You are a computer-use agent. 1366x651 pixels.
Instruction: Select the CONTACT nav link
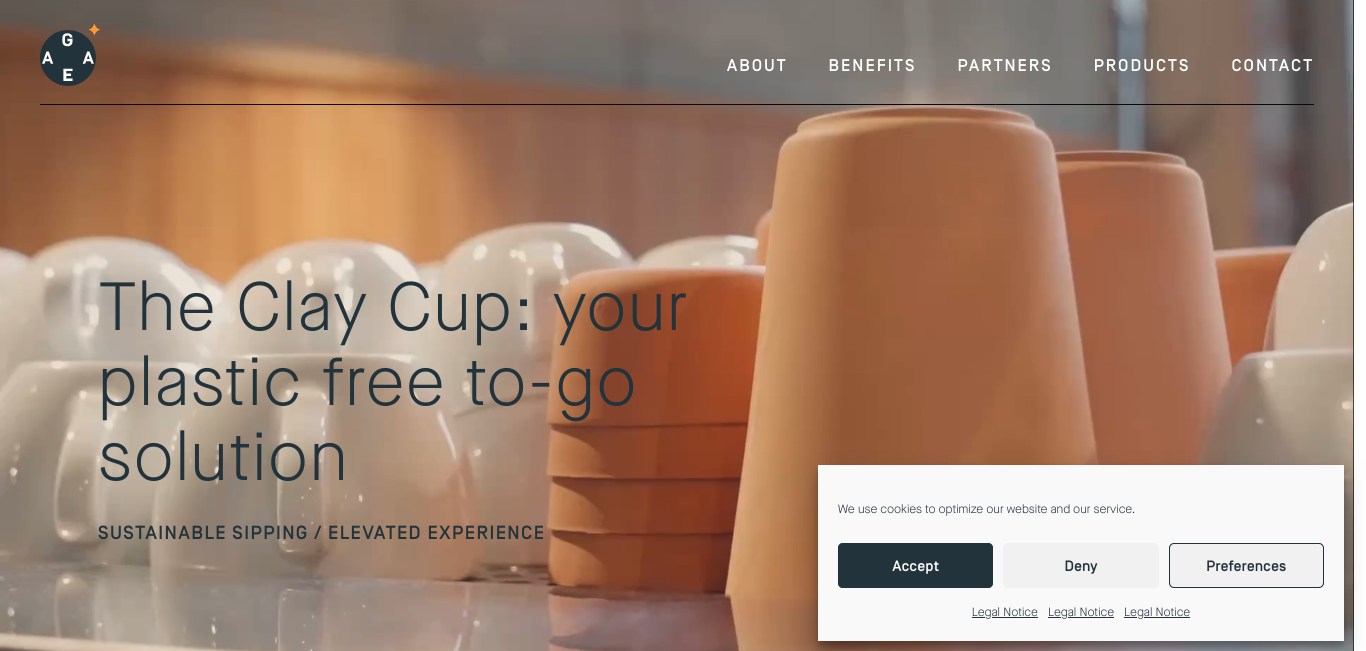(x=1272, y=65)
